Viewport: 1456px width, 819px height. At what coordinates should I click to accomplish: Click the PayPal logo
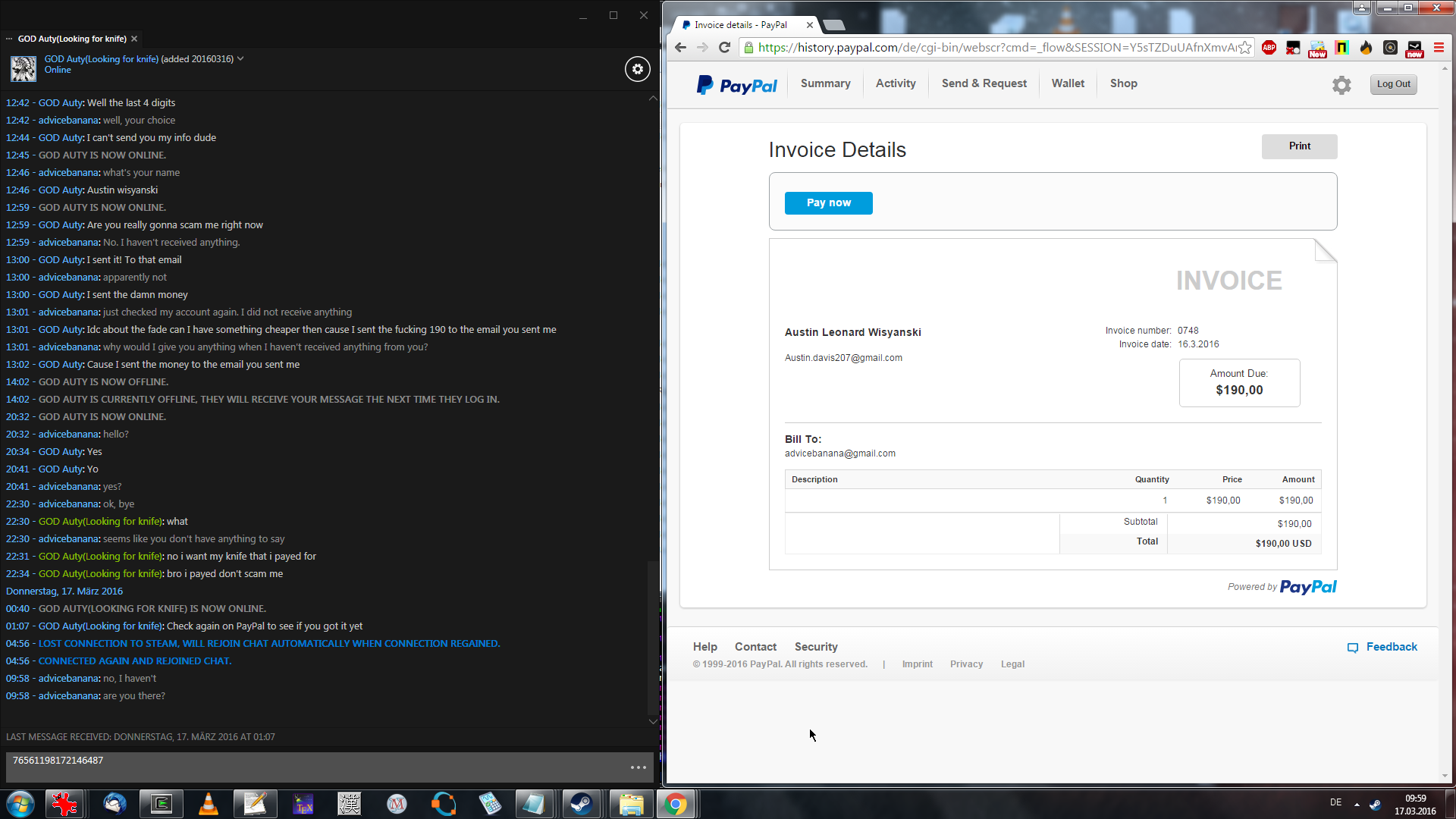tap(737, 85)
